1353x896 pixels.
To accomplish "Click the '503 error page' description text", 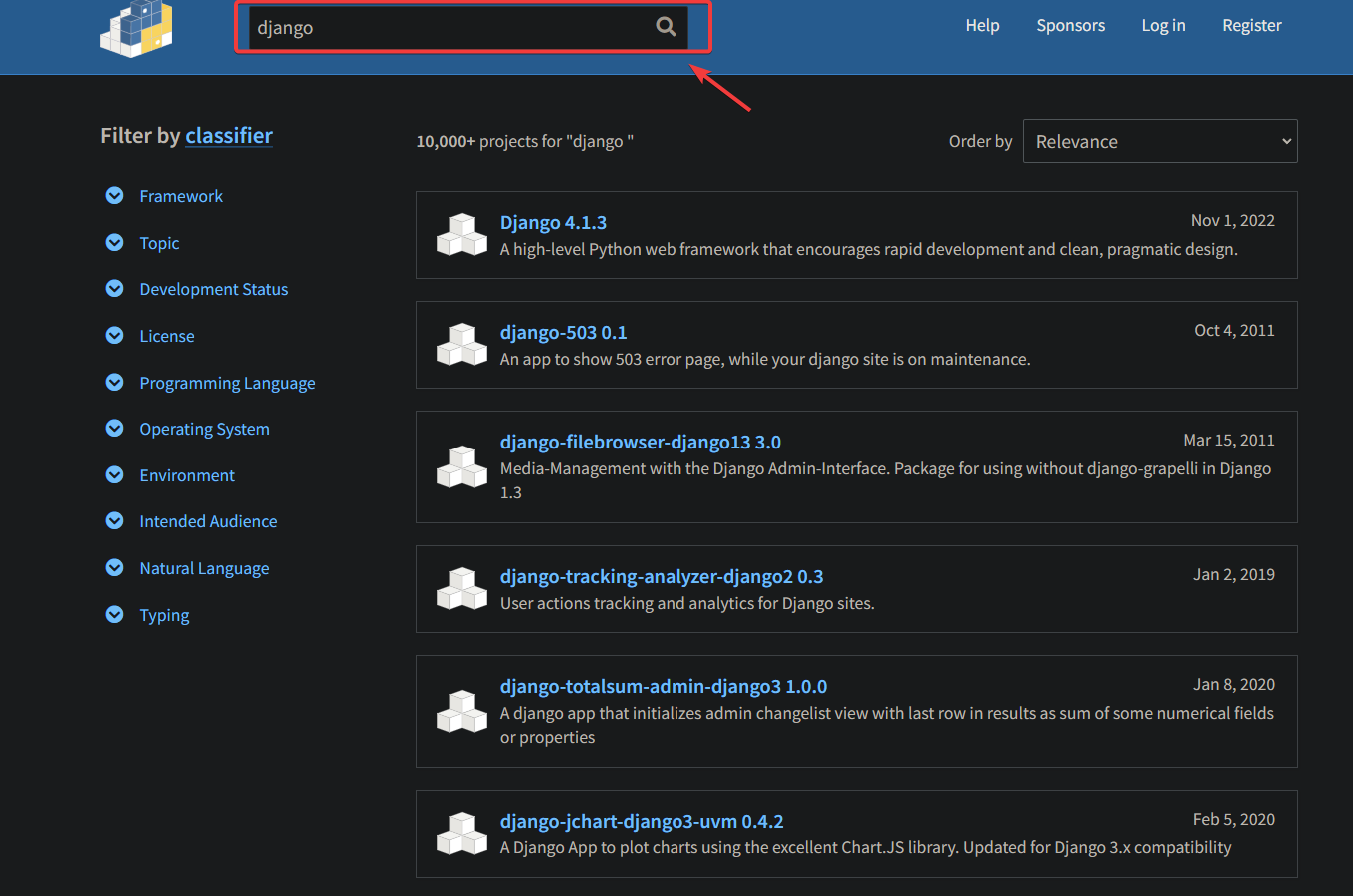I will tap(764, 359).
